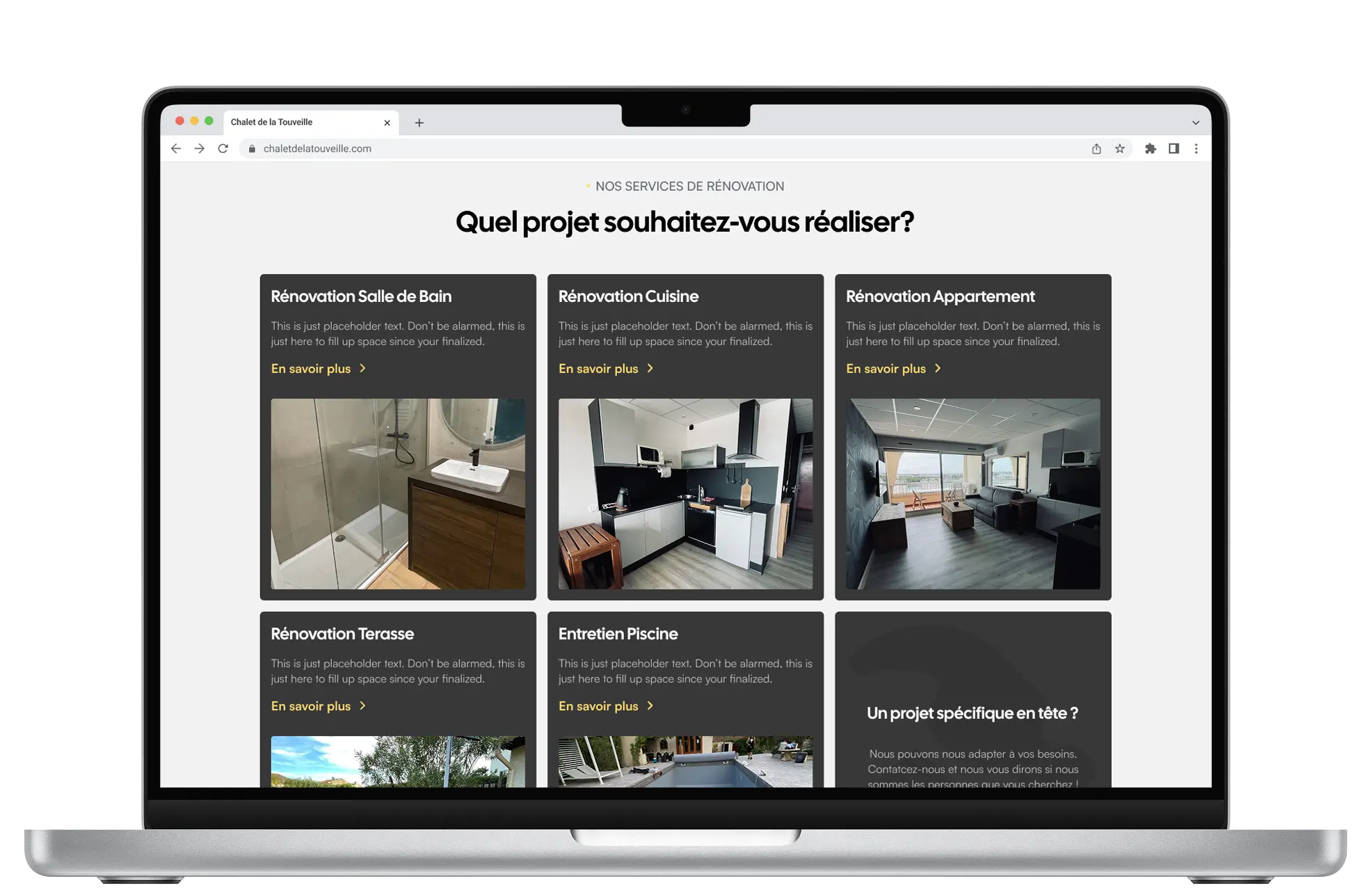Select the Chalet de la Touveille tab

[310, 122]
